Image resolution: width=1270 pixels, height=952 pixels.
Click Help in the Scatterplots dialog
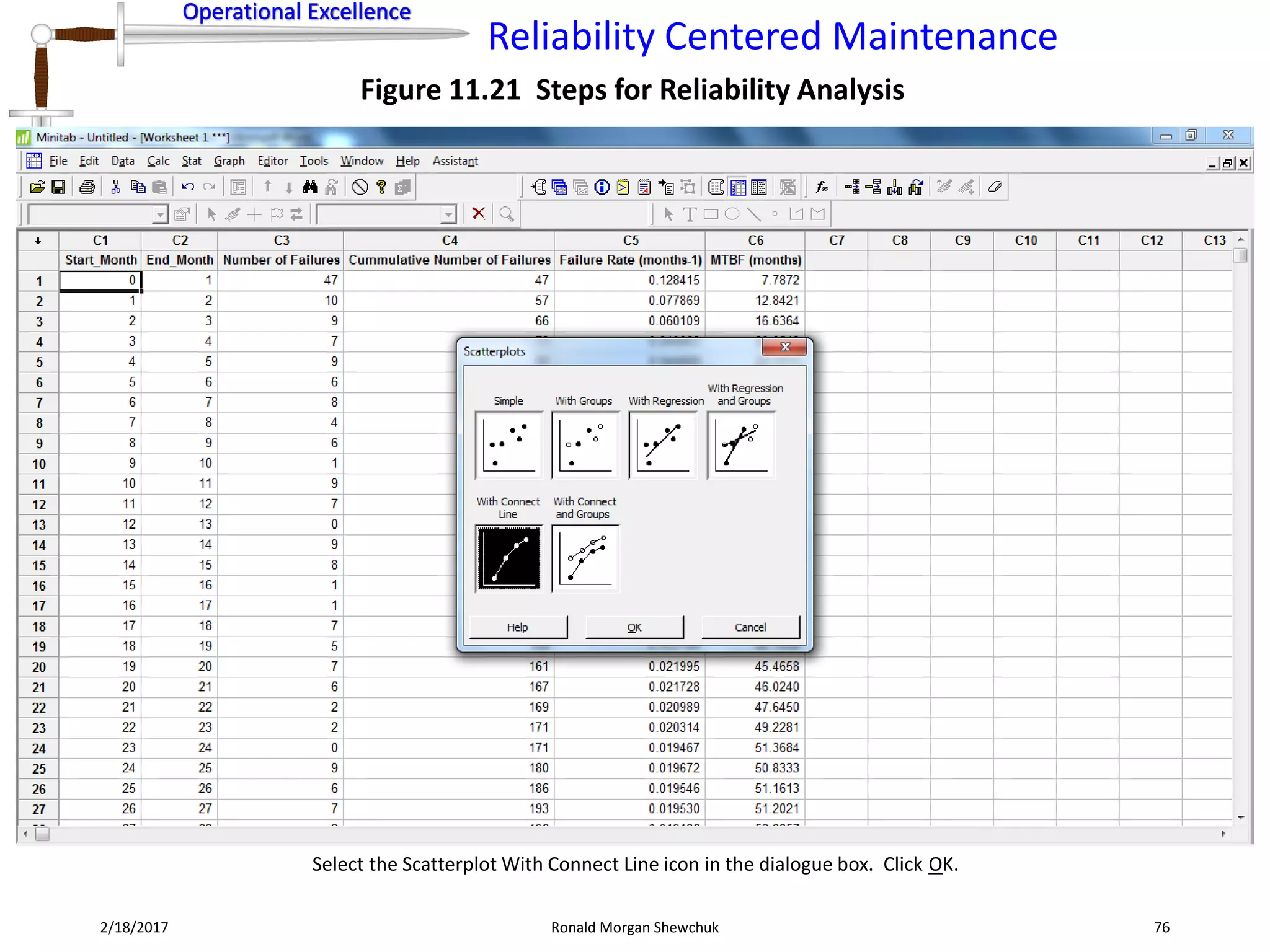pyautogui.click(x=518, y=627)
